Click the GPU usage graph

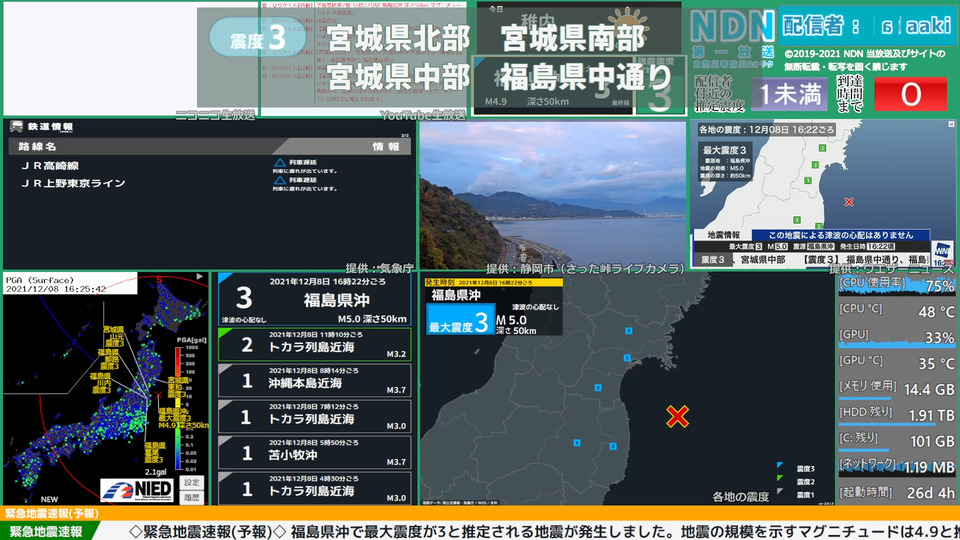pos(896,337)
